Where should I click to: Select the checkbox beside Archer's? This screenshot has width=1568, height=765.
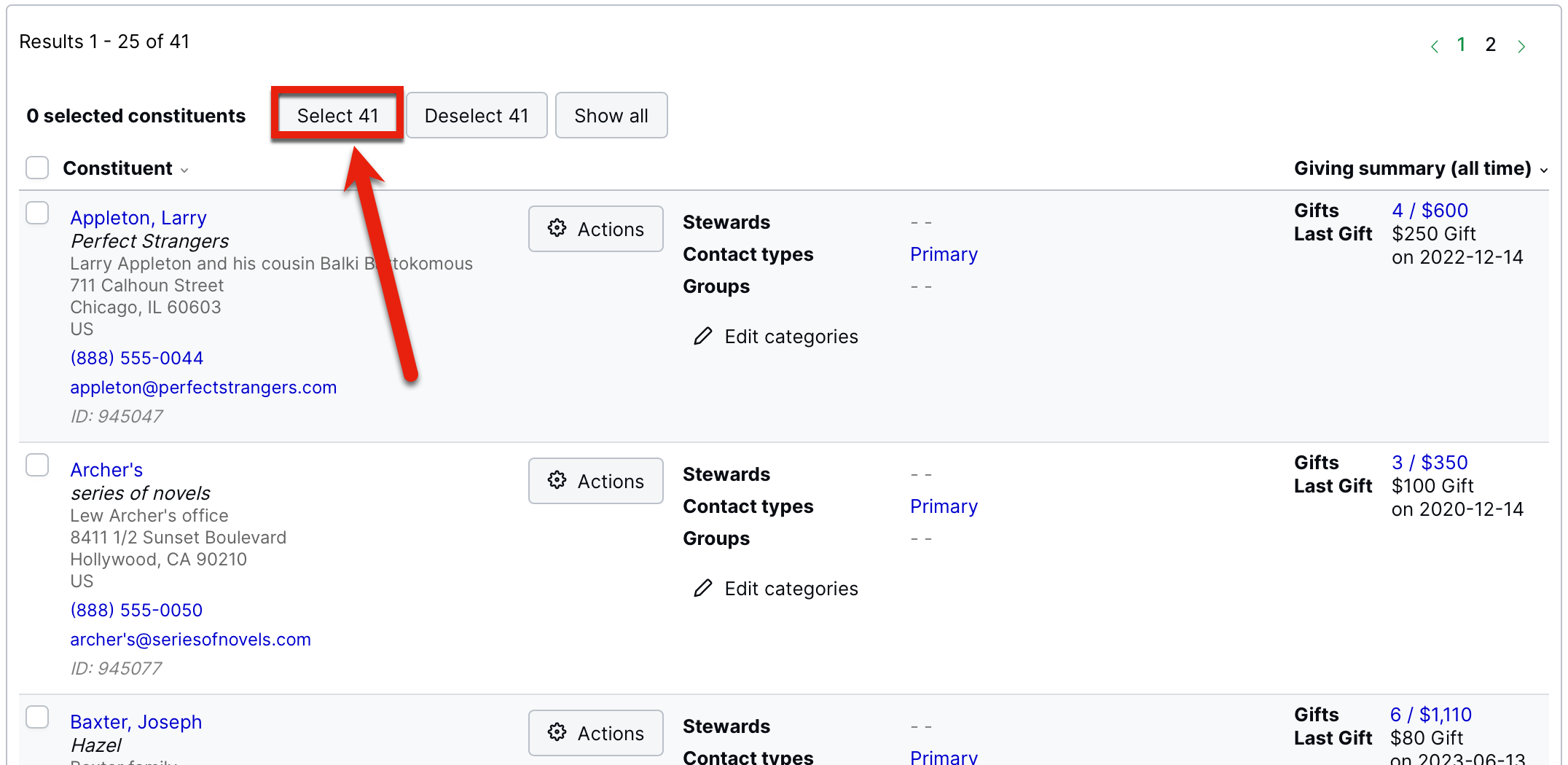point(37,465)
